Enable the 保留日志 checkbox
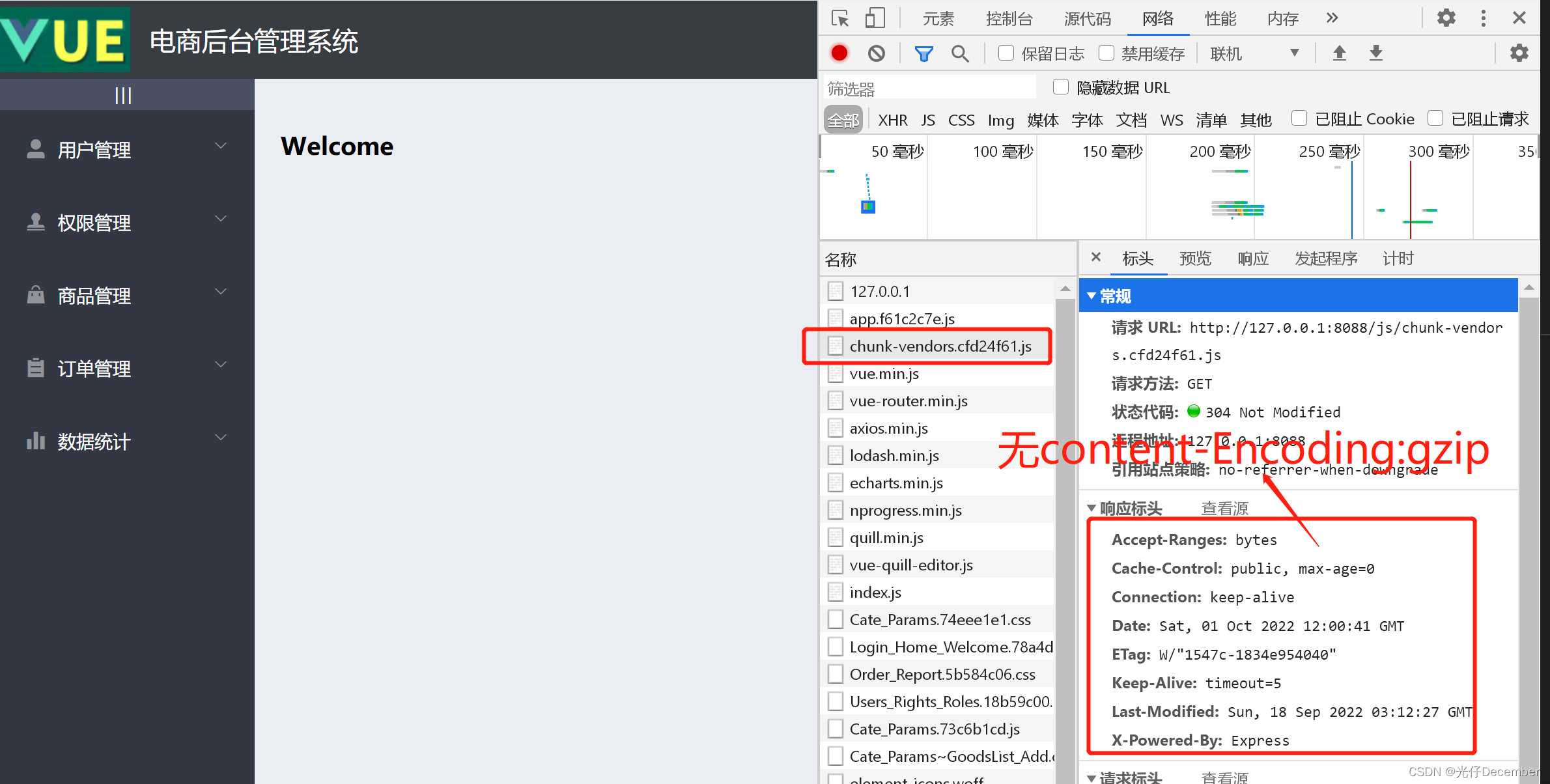Screen dimensions: 1550x784 1006,53
